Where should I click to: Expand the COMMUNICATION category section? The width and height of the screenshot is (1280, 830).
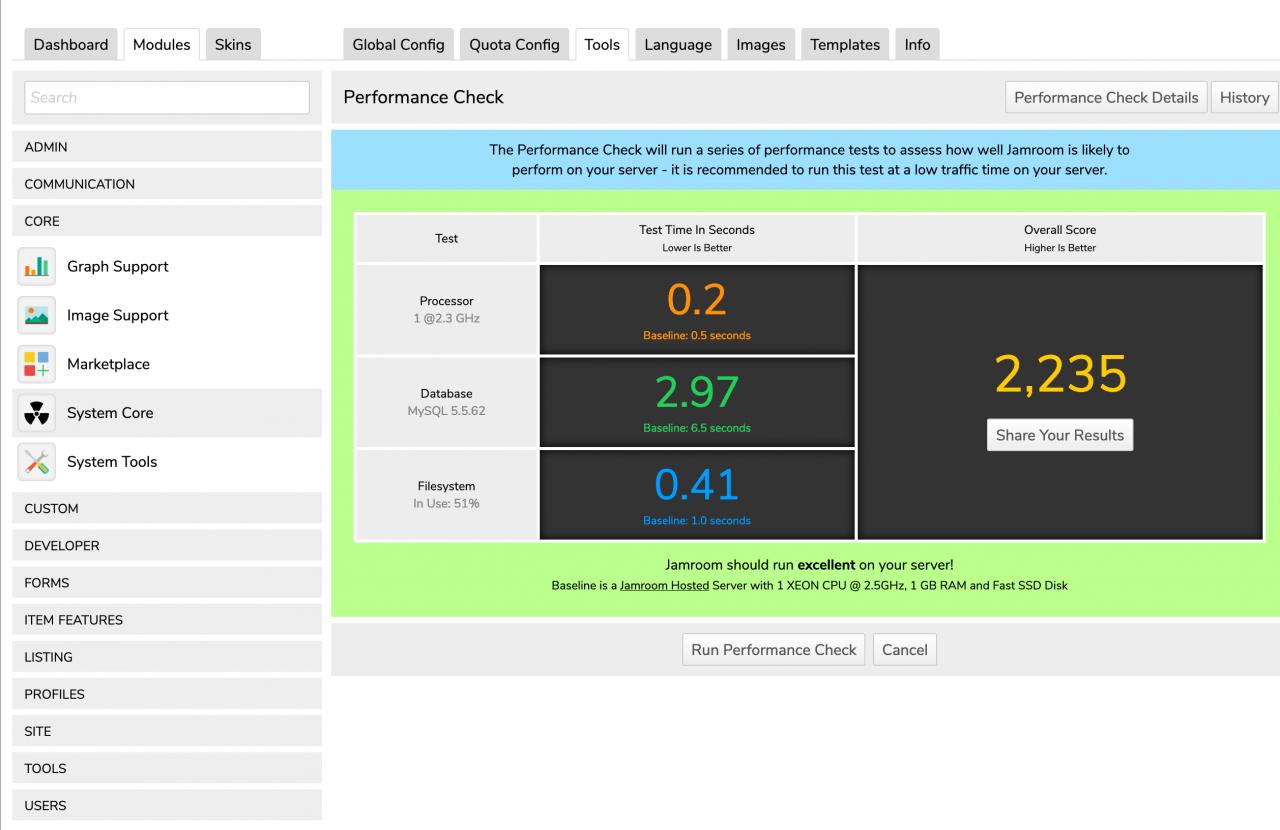166,184
